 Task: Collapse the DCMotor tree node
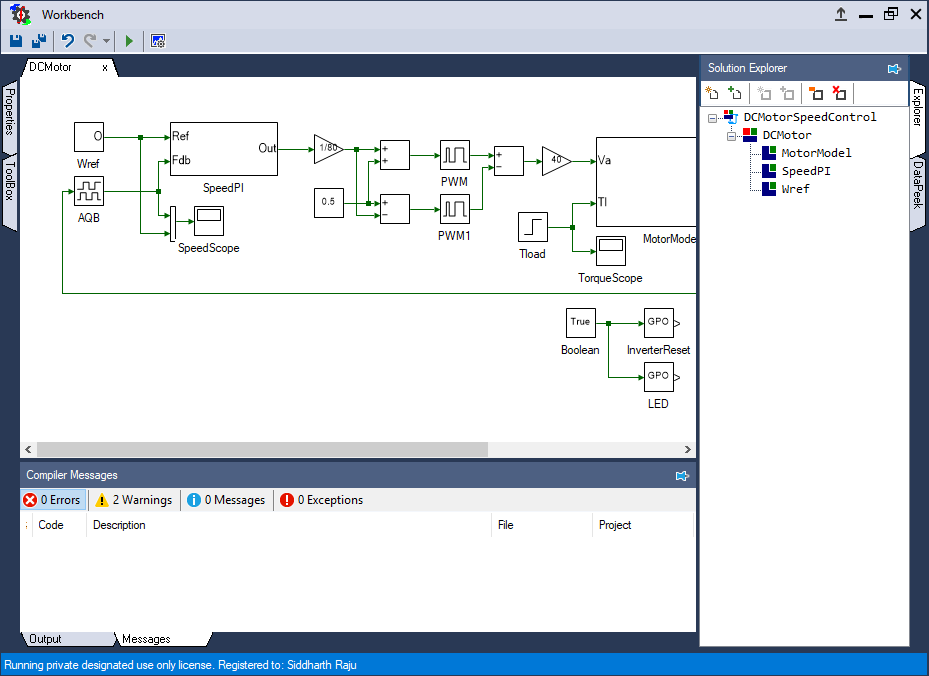(x=731, y=136)
